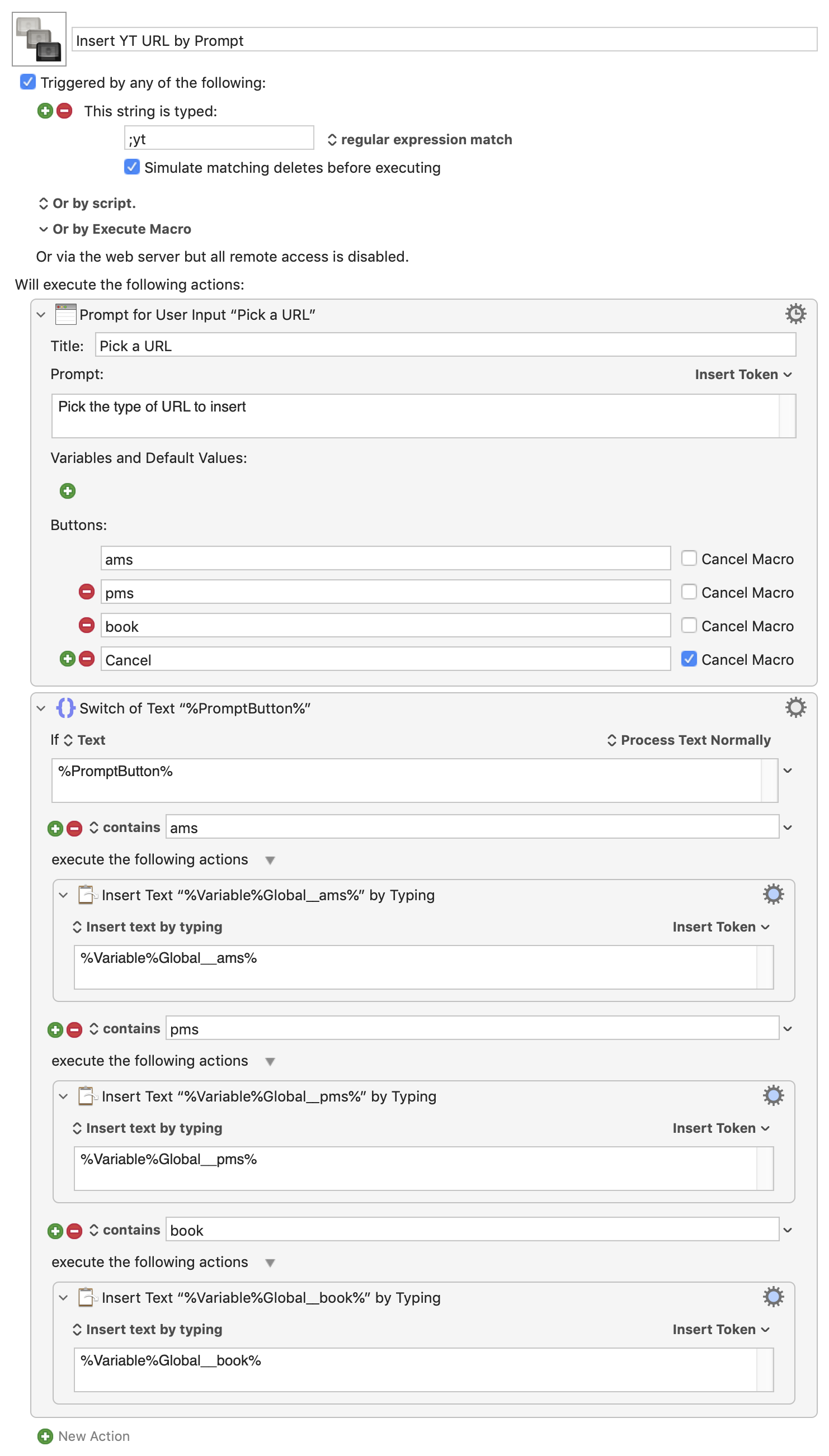Click the macro name field Insert YT URL by Prompt
The image size is (829, 1456).
tap(444, 40)
